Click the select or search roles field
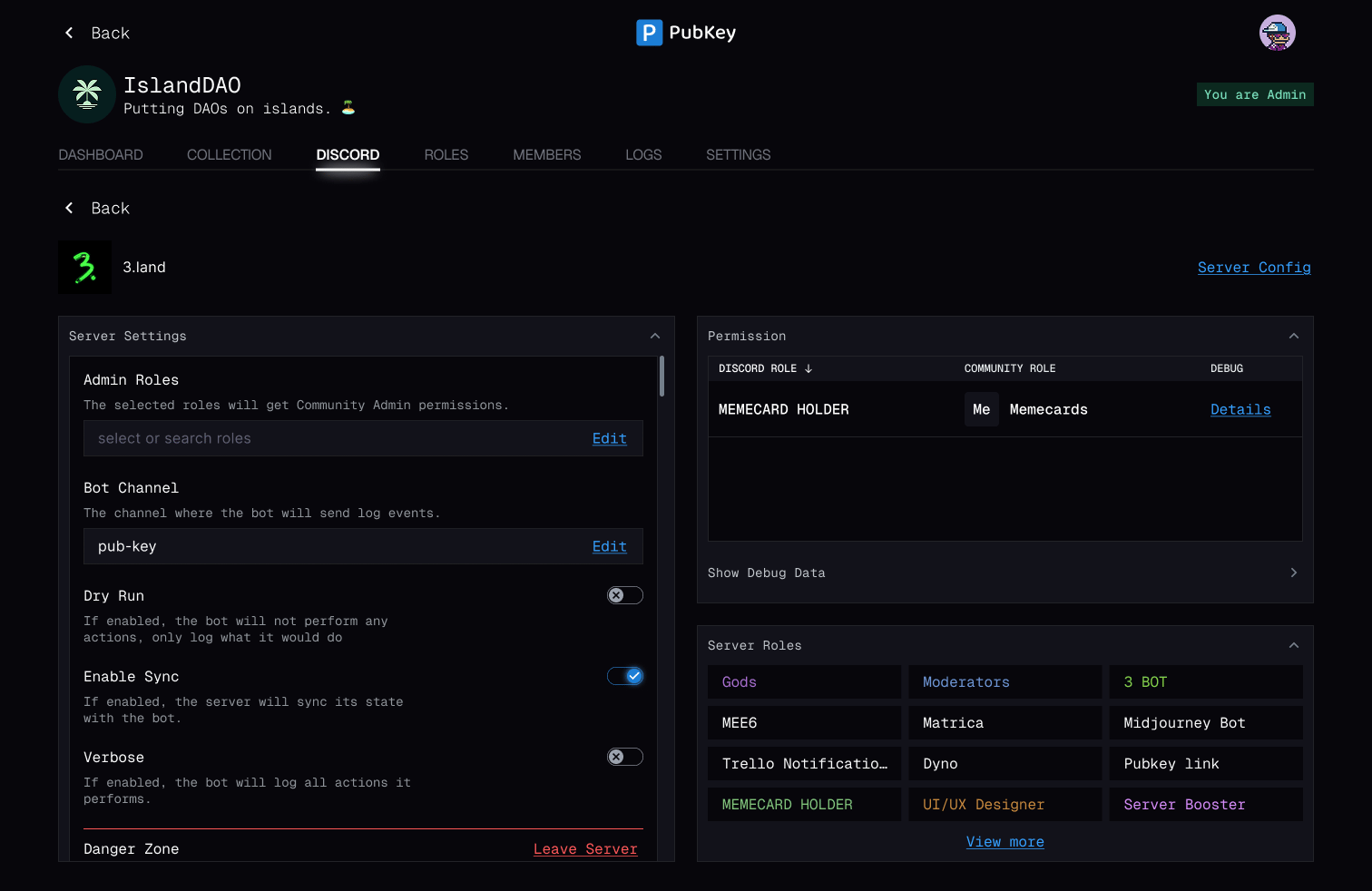1372x891 pixels. [x=363, y=438]
